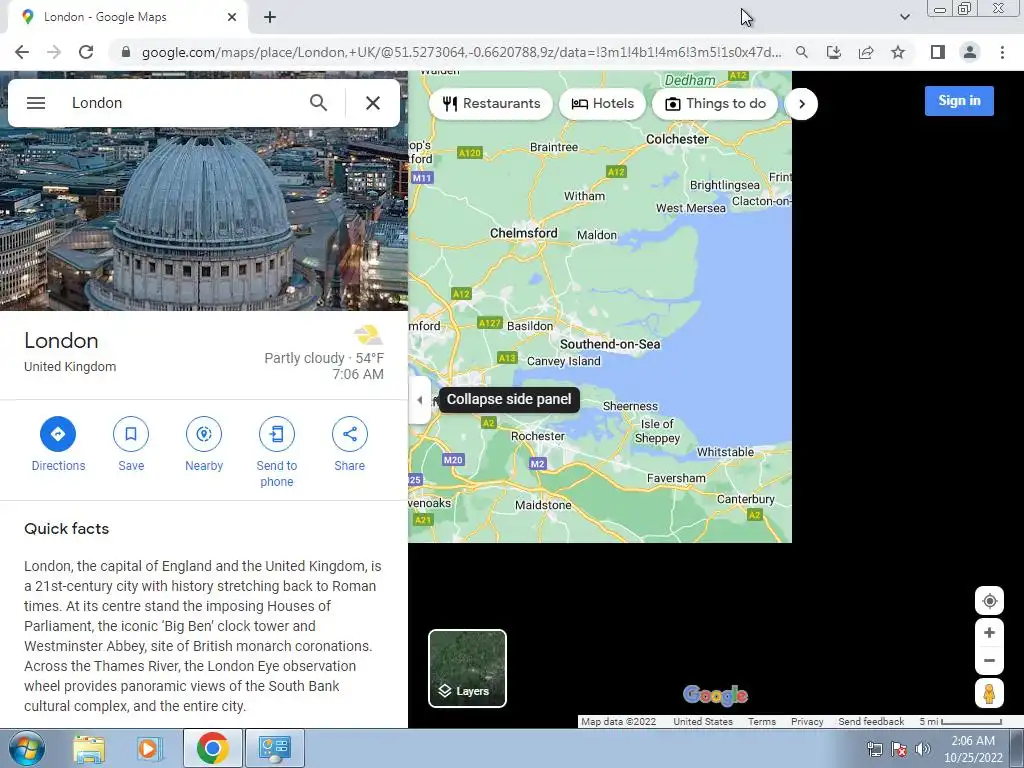Image resolution: width=1024 pixels, height=768 pixels.
Task: Click the partly cloudy weather icon
Action: coord(368,335)
